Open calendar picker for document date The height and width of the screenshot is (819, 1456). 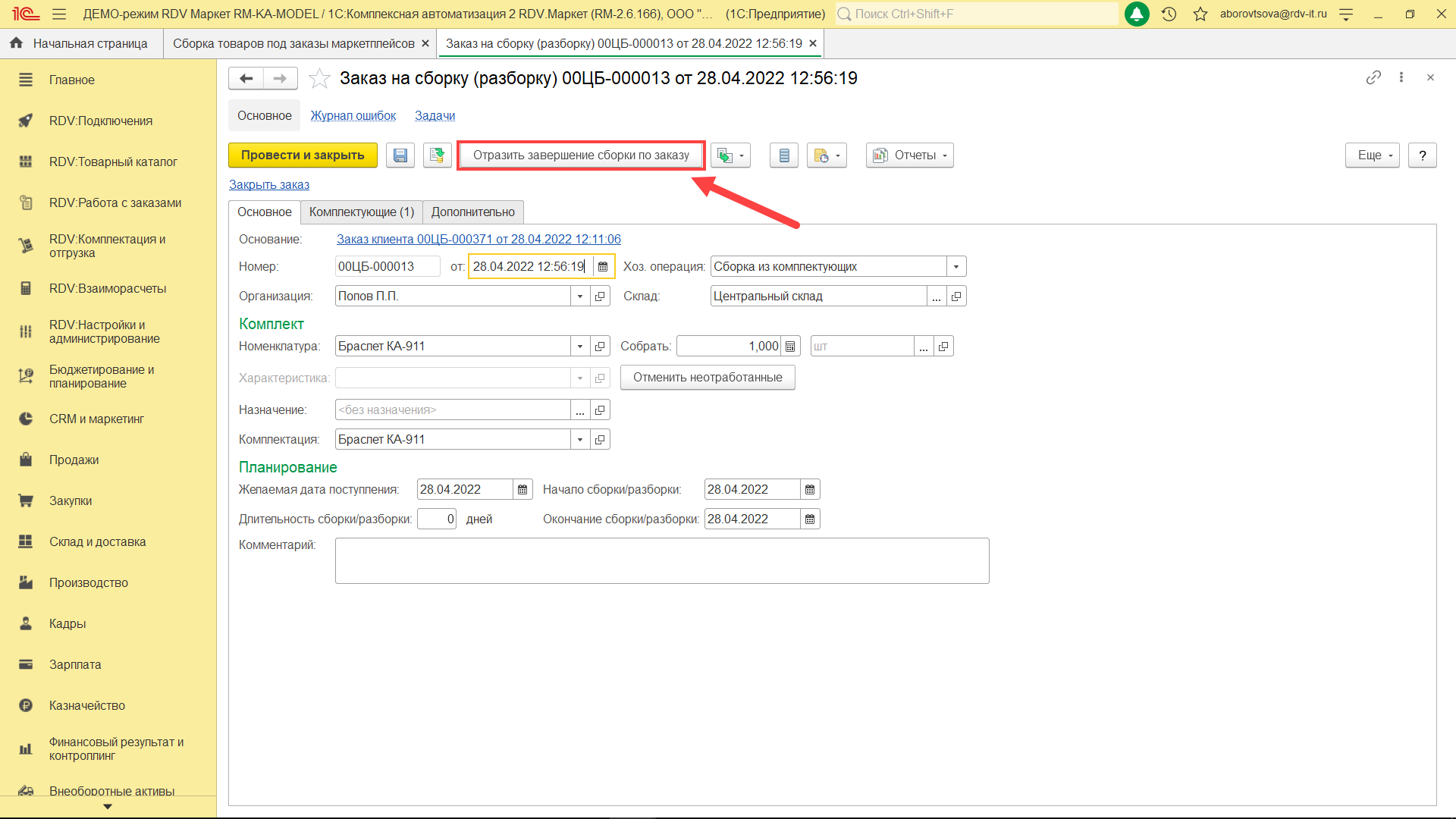pyautogui.click(x=603, y=267)
